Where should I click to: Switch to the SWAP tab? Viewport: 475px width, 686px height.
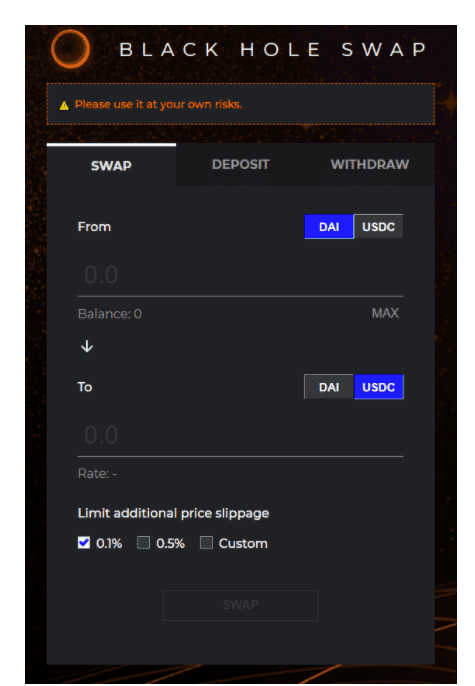click(111, 165)
